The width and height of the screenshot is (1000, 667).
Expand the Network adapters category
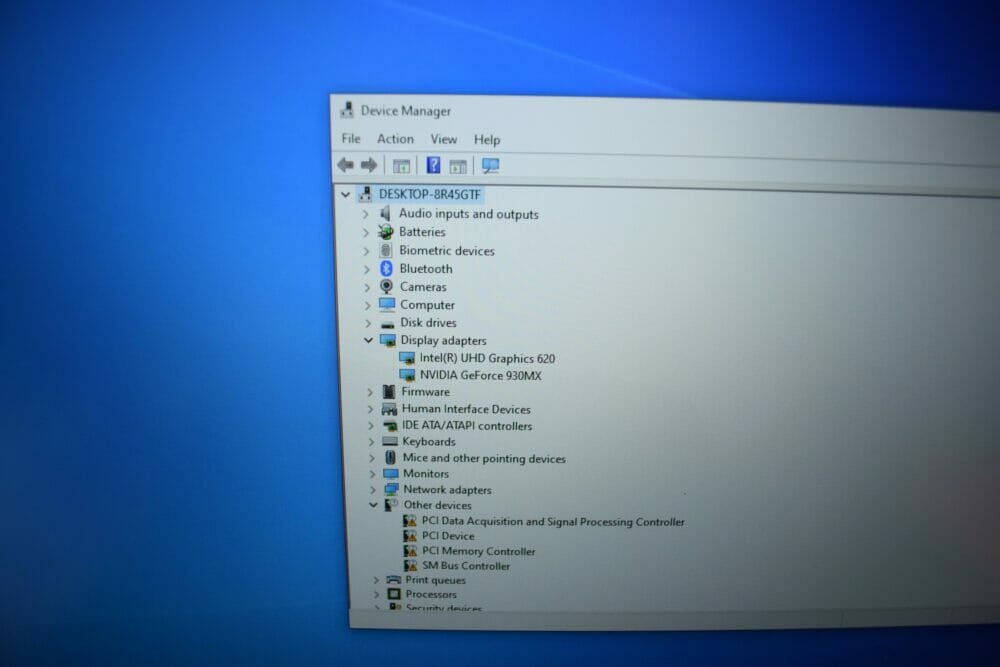pos(372,490)
